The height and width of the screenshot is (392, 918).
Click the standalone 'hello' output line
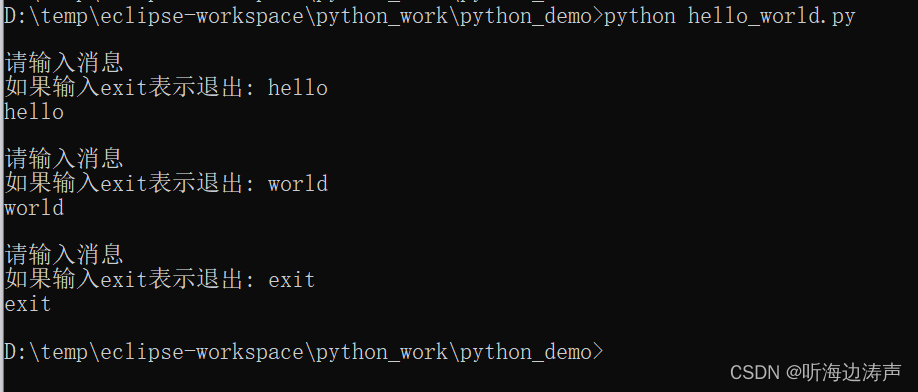[34, 112]
